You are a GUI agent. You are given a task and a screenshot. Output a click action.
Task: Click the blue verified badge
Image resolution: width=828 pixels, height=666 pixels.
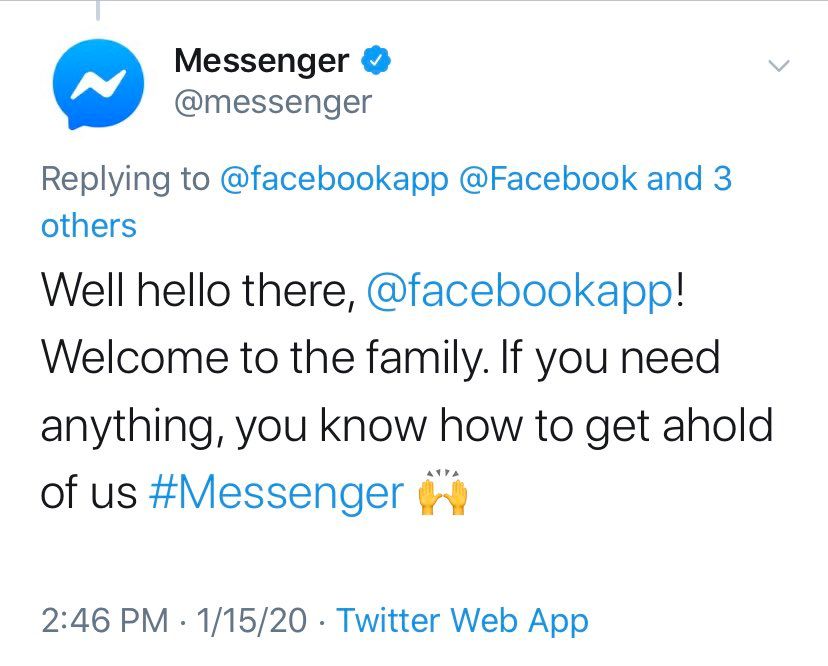[375, 61]
